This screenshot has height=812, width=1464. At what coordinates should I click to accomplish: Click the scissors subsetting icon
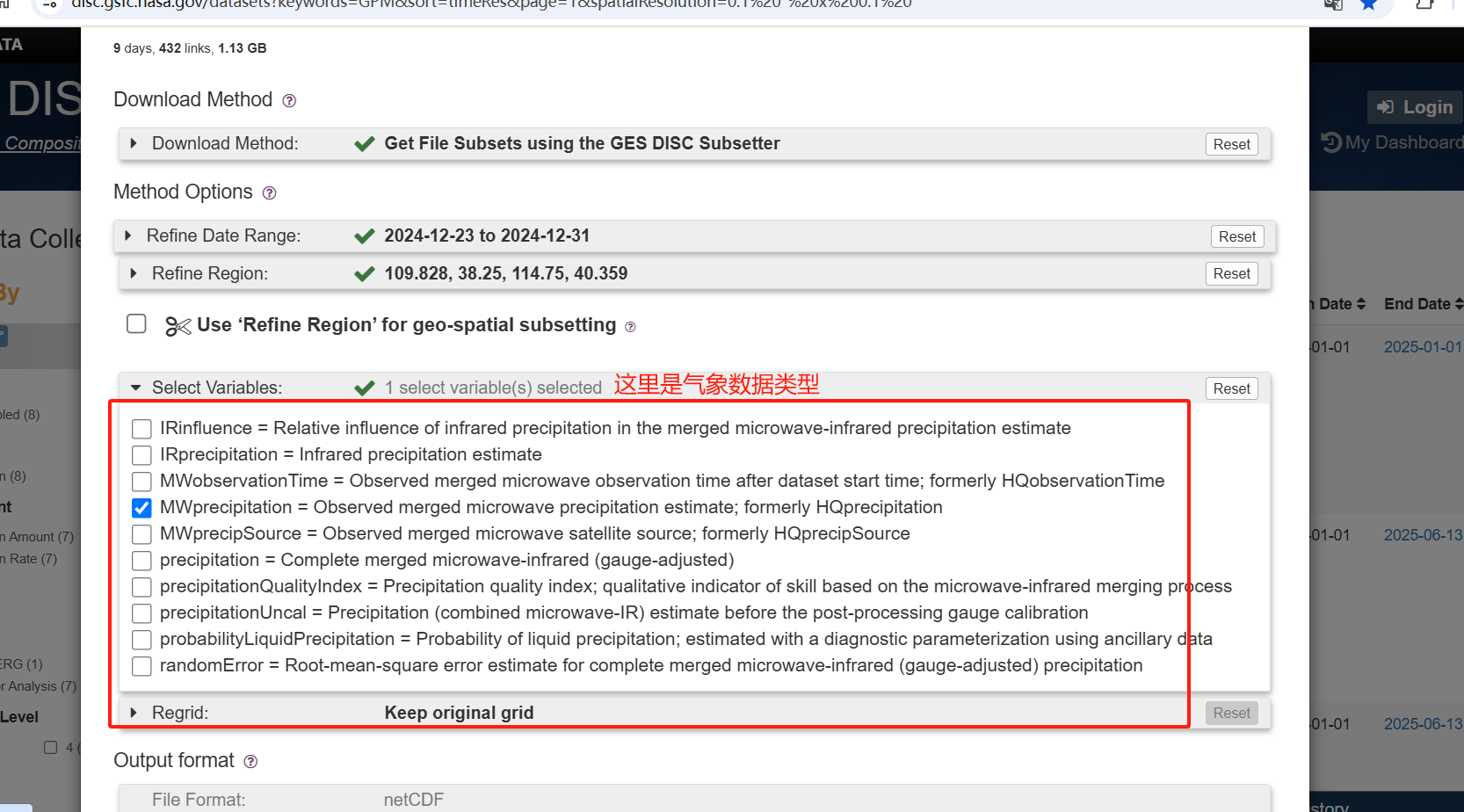(178, 327)
